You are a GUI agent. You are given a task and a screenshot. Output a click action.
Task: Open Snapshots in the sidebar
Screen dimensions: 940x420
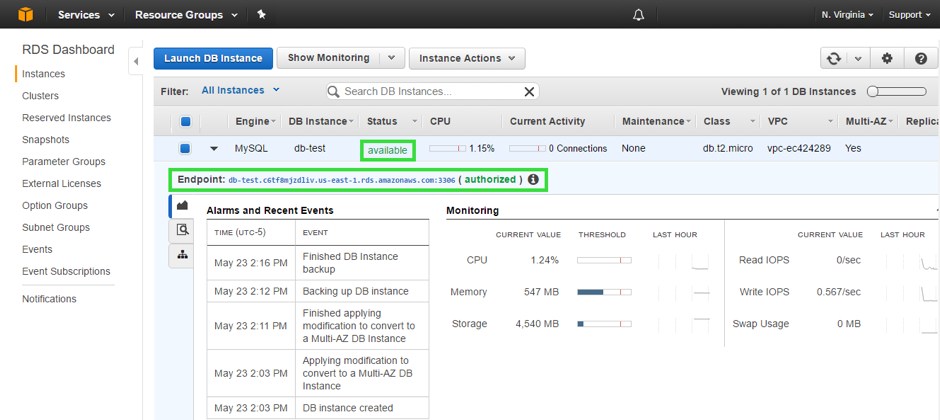tap(46, 140)
